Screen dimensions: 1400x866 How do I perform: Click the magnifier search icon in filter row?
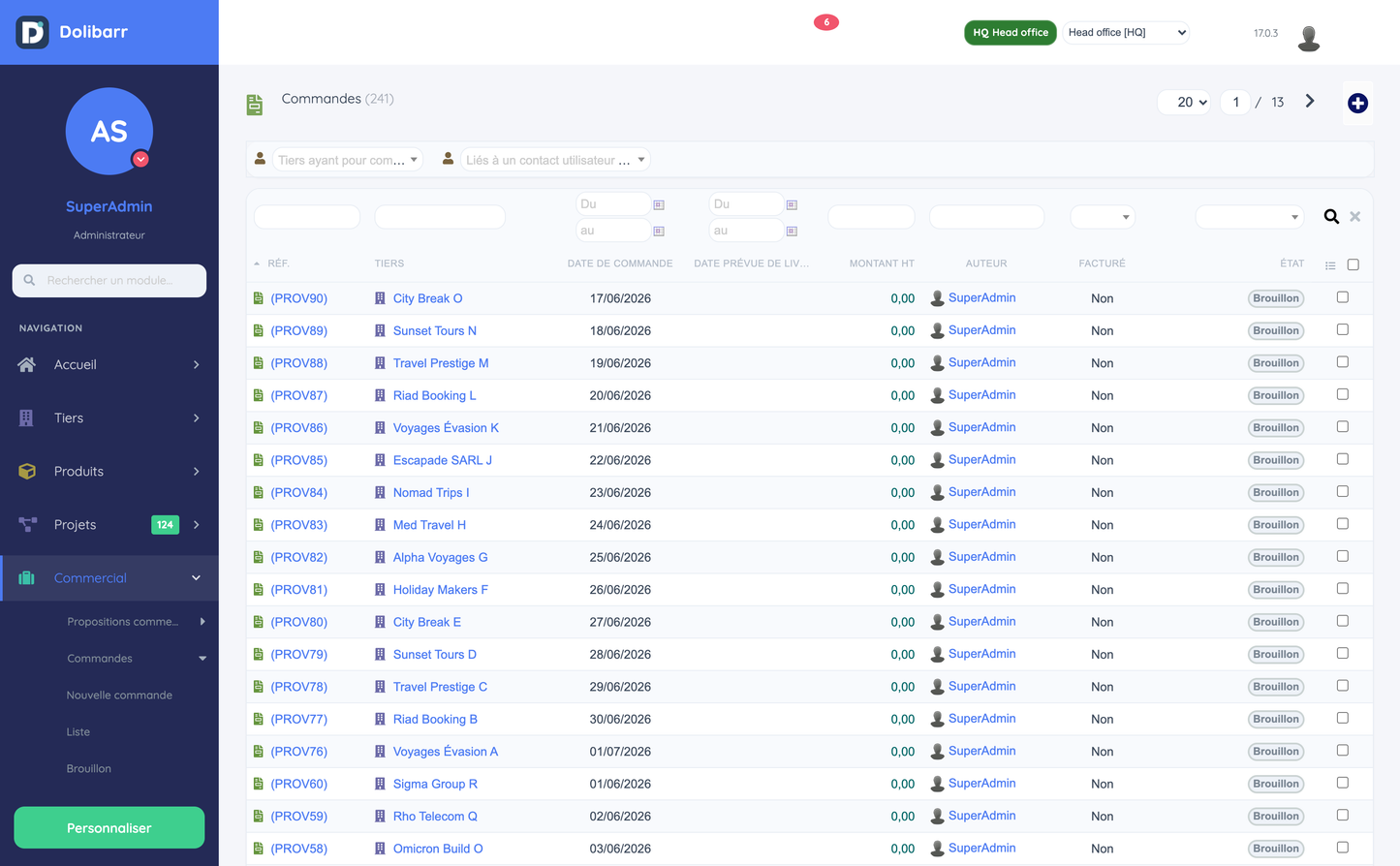click(x=1331, y=217)
